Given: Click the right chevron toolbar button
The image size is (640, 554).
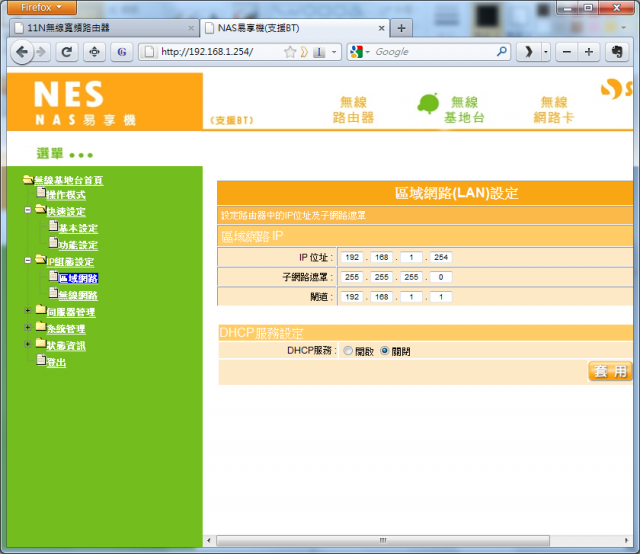Looking at the screenshot, I should pos(529,52).
